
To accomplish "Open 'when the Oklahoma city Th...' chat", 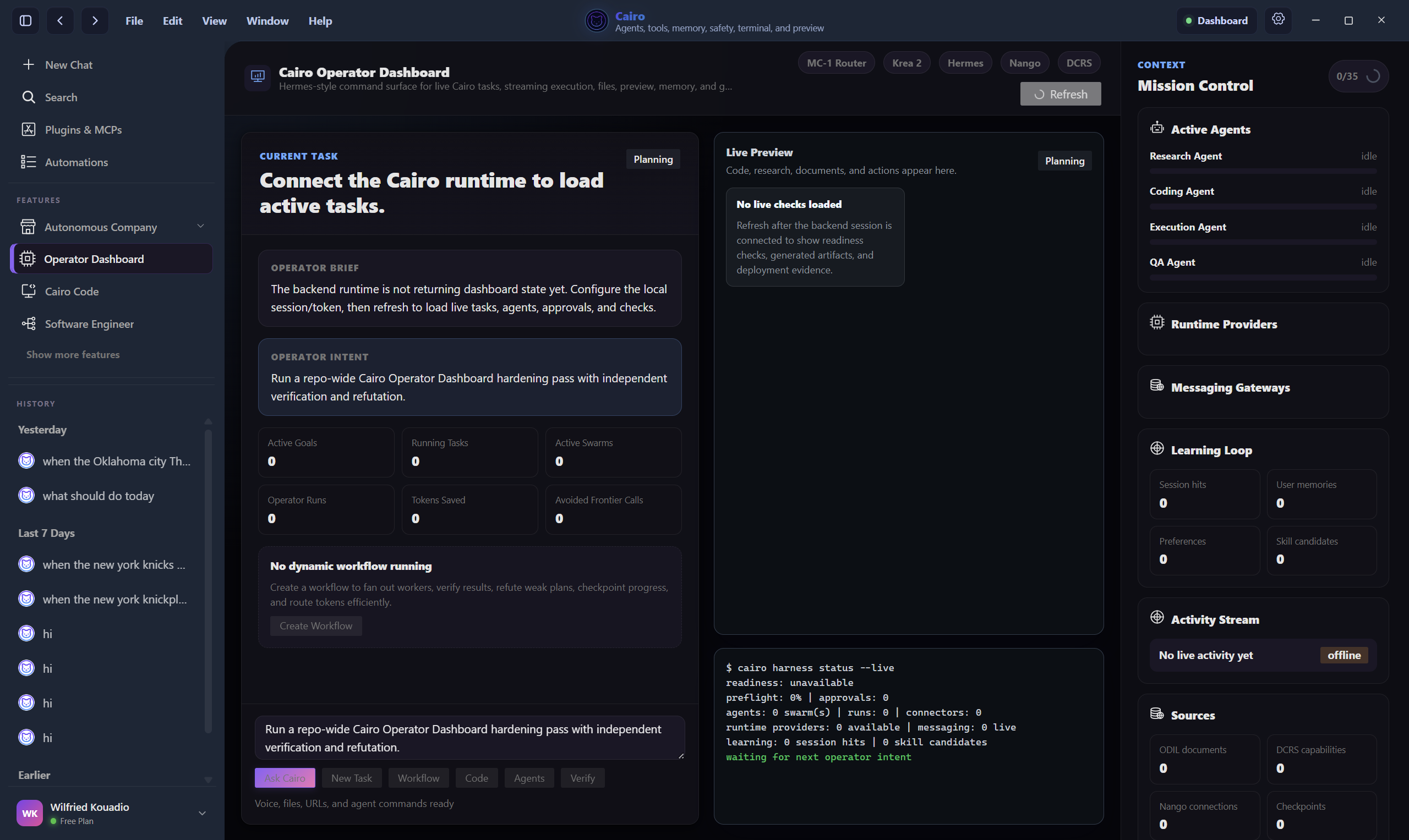I will coord(107,461).
